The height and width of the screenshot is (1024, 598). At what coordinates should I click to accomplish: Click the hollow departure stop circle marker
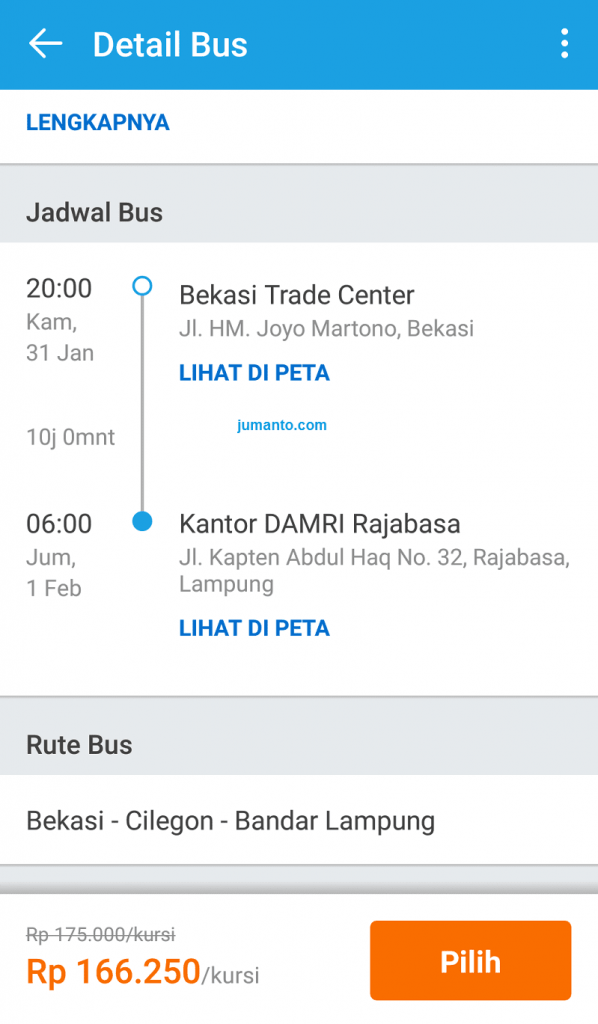pos(142,286)
